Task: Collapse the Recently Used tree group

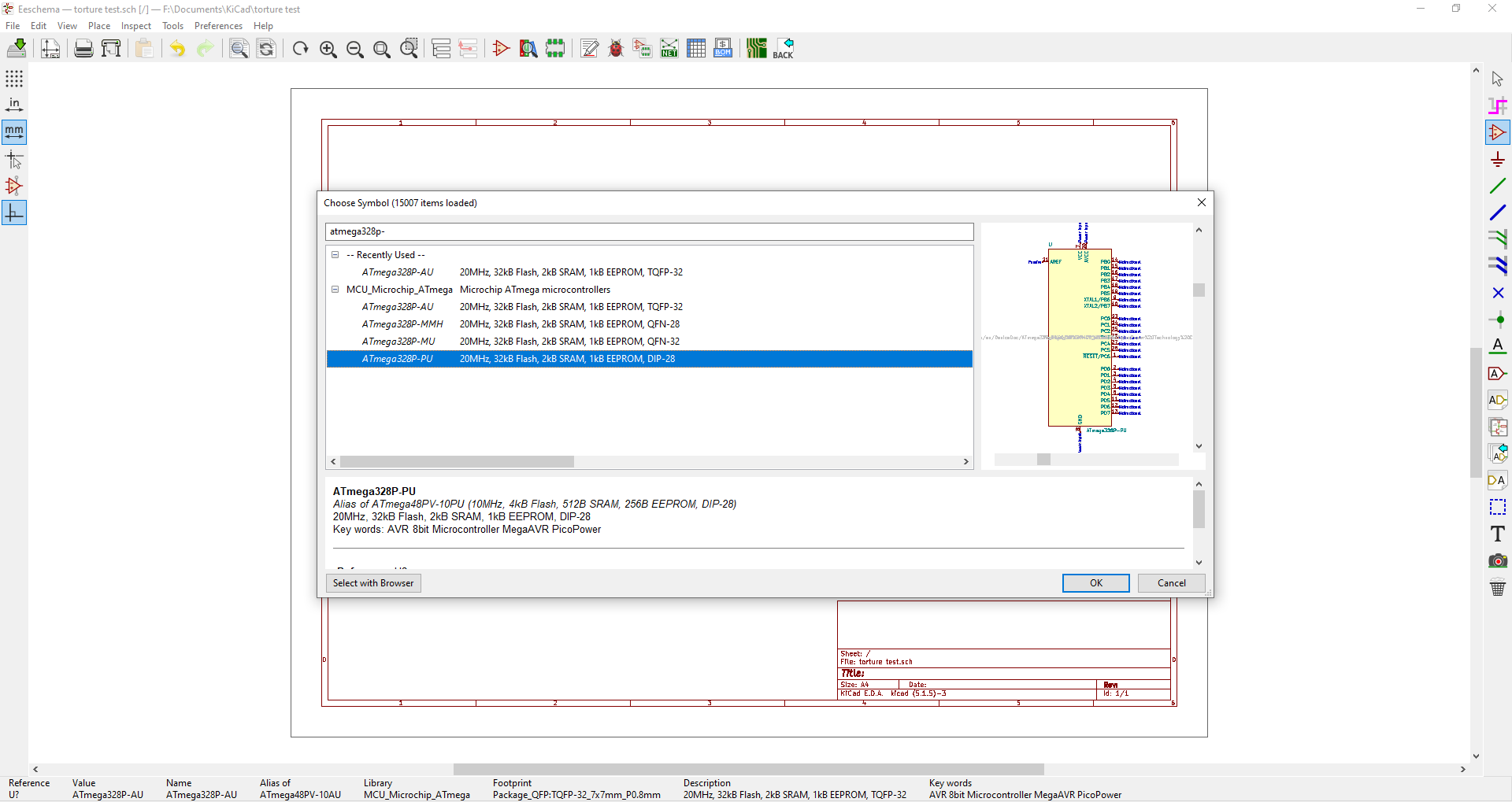Action: click(x=335, y=255)
